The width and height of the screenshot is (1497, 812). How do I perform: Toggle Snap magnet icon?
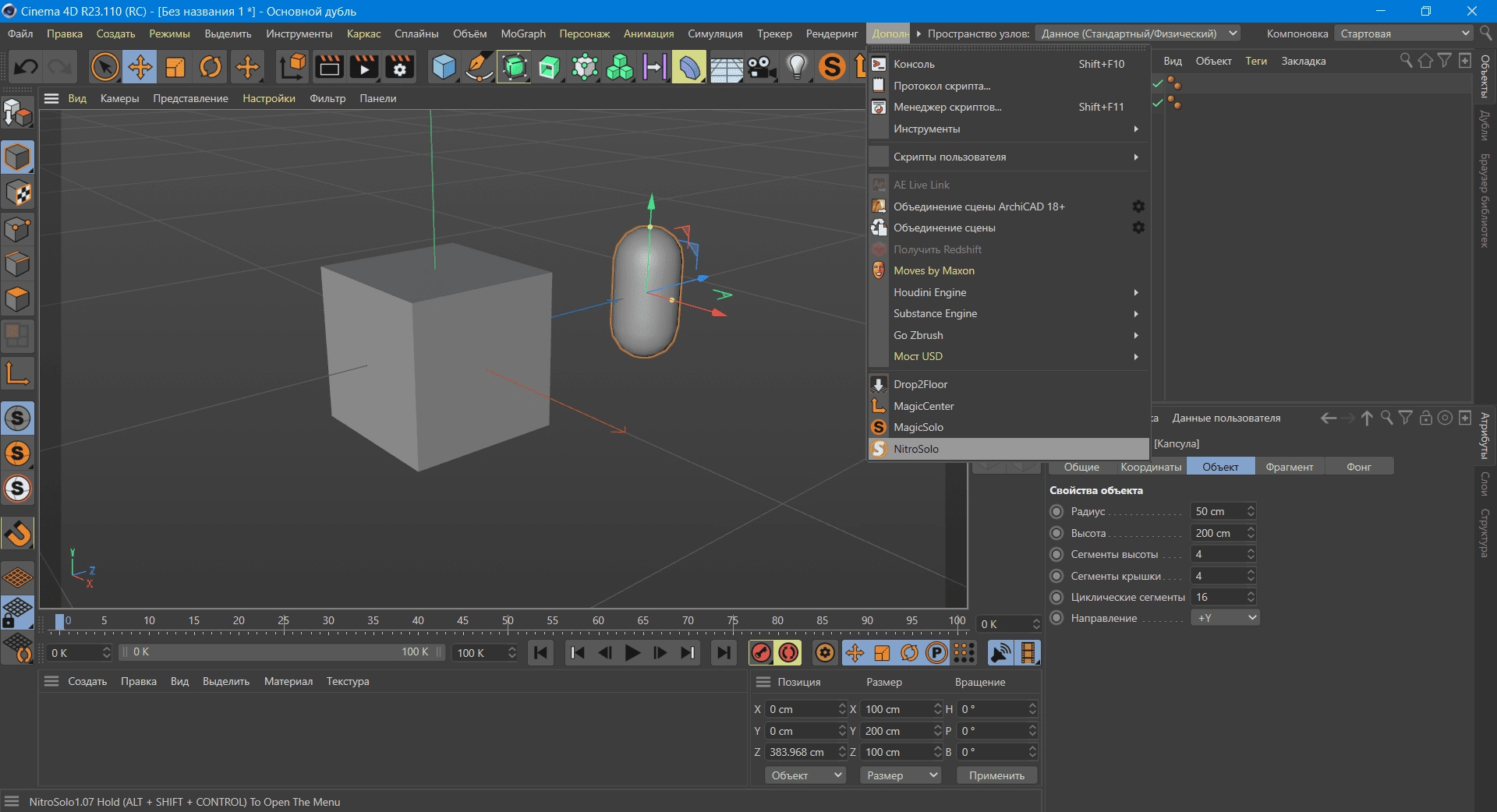coord(17,534)
